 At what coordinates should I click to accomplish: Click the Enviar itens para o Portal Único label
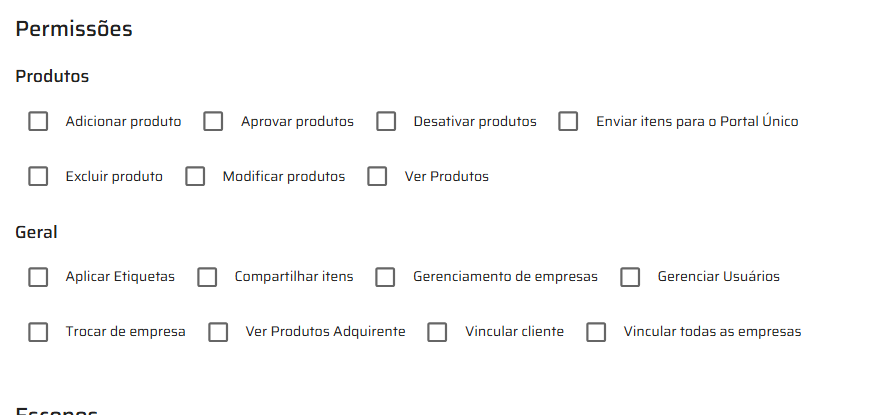point(697,122)
